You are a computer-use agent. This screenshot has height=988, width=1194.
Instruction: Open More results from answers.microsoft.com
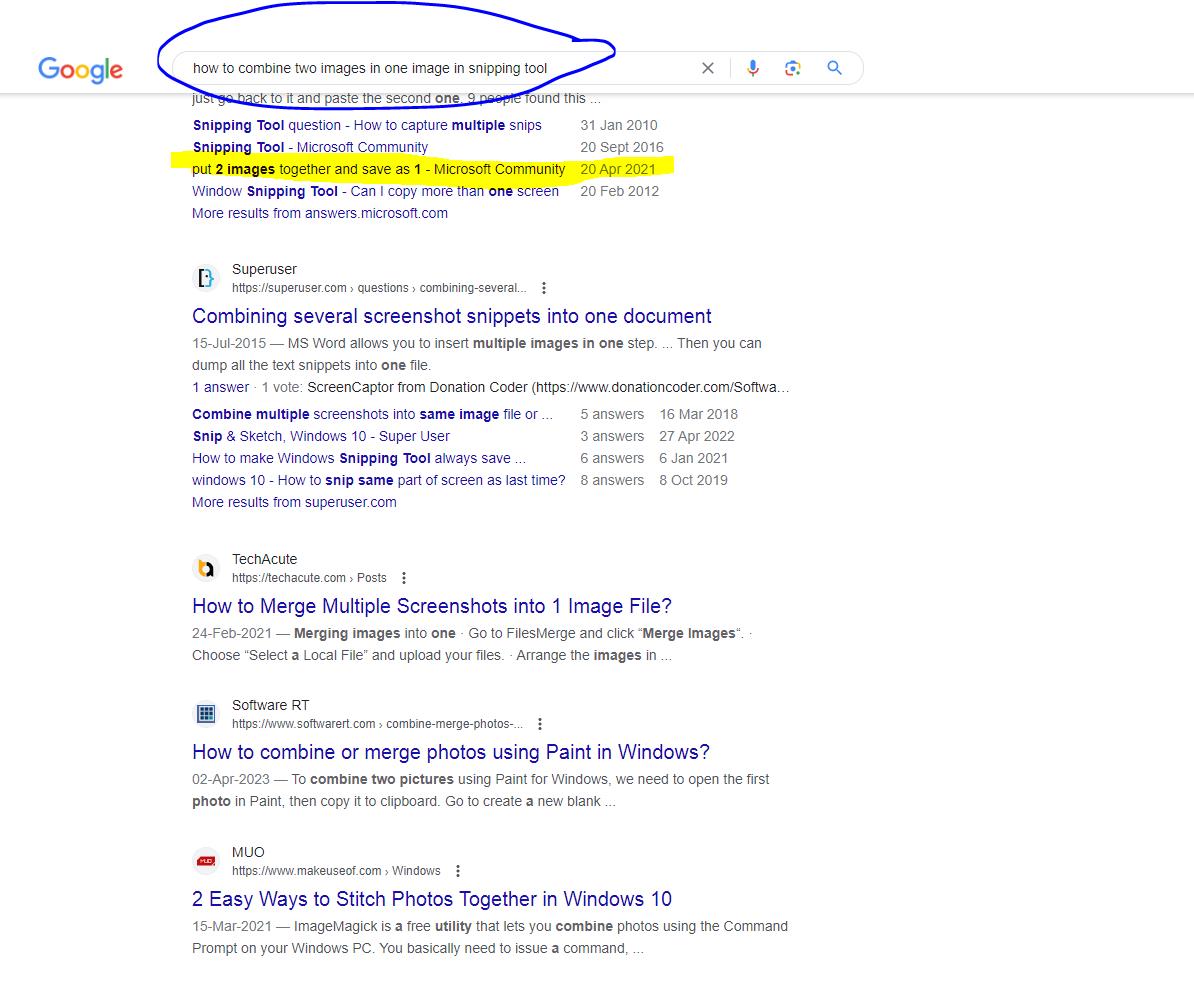click(x=320, y=213)
